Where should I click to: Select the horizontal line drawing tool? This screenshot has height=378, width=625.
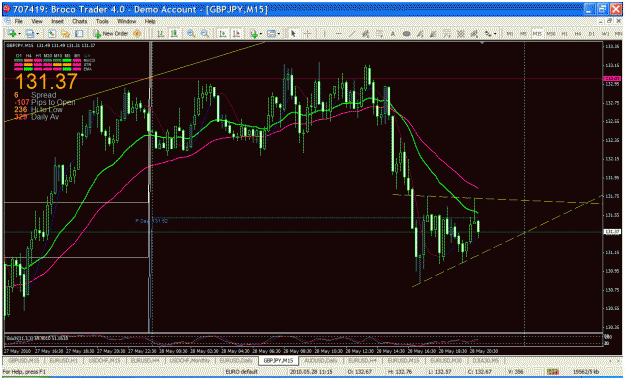[x=338, y=34]
